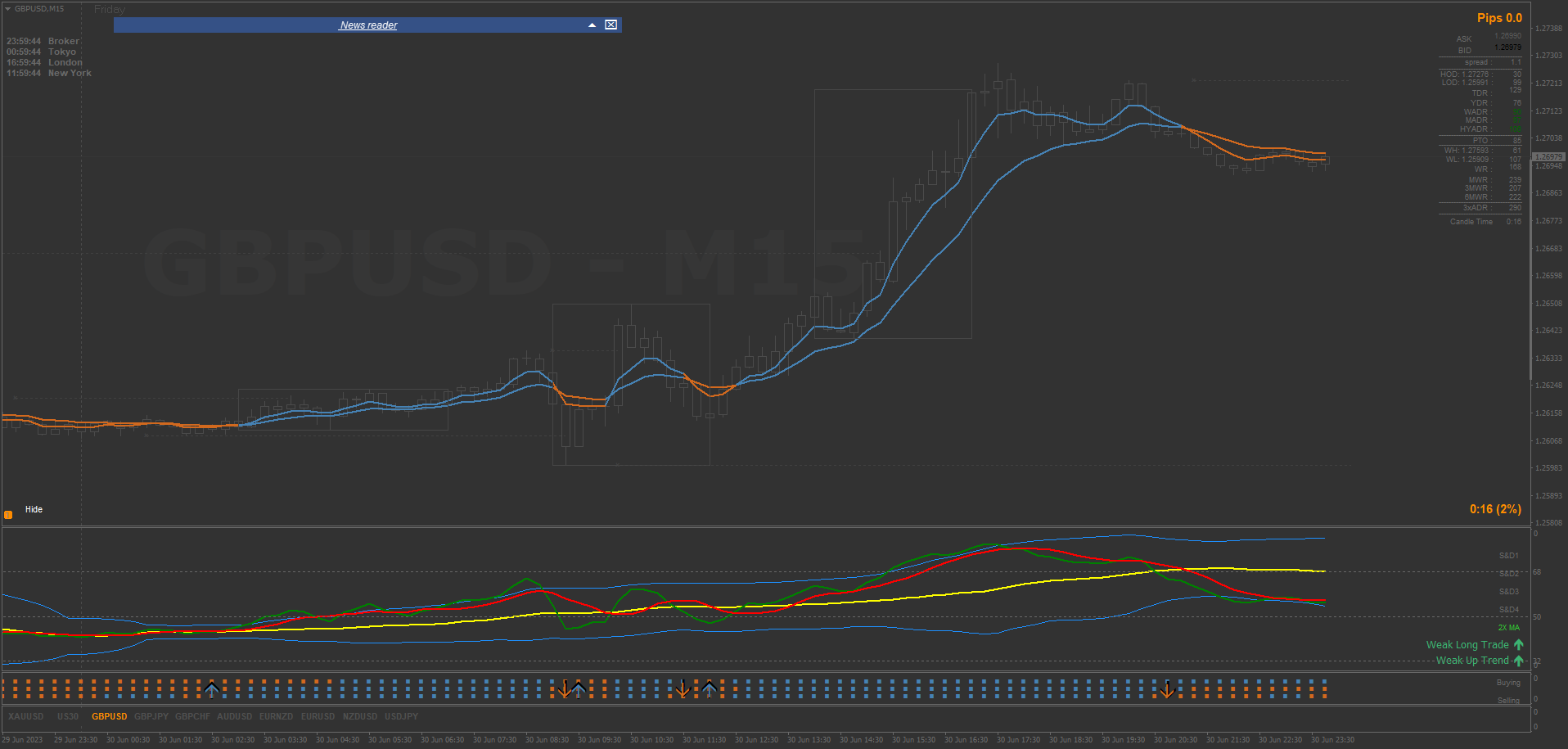Switch chart to US30 symbol
The image size is (1568, 749).
click(x=68, y=716)
